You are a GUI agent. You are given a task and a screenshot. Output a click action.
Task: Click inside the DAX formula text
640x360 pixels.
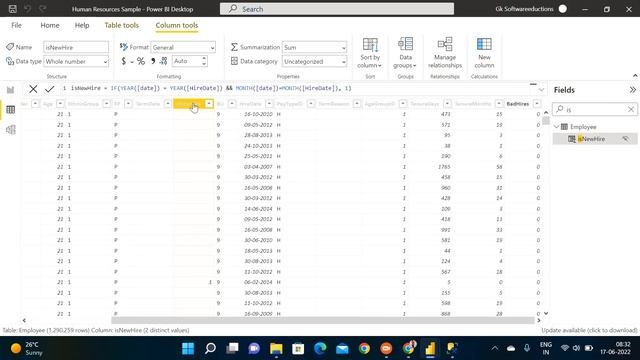[x=211, y=88]
